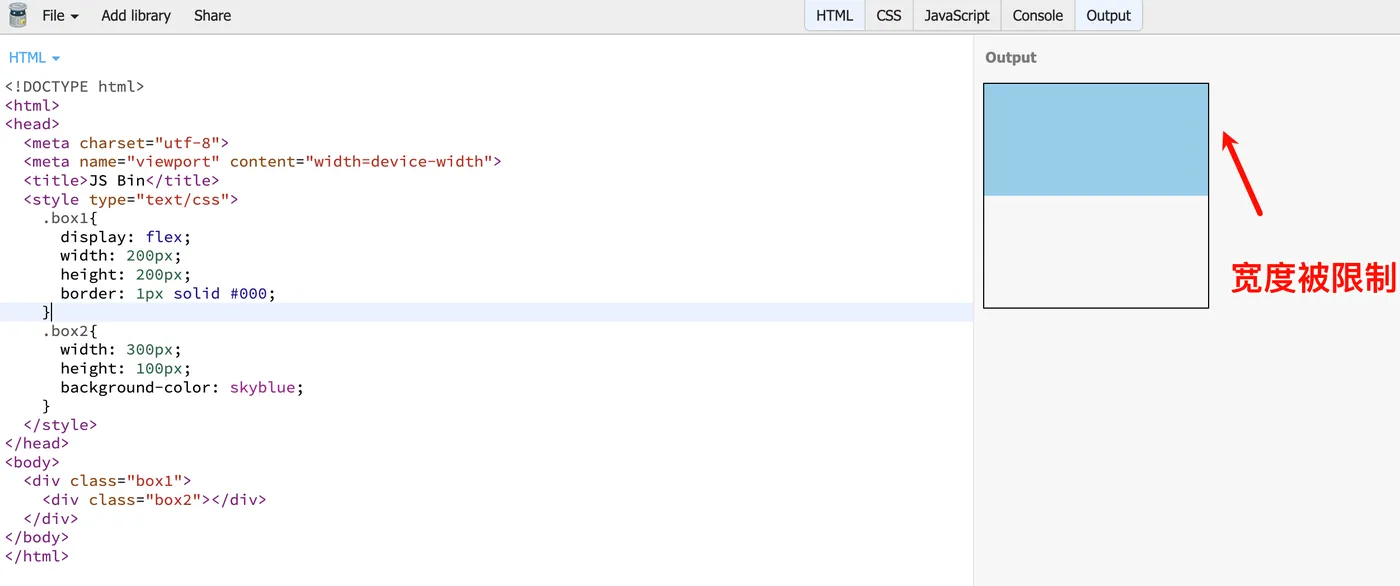Click the style type="text/css" line

pyautogui.click(x=131, y=199)
